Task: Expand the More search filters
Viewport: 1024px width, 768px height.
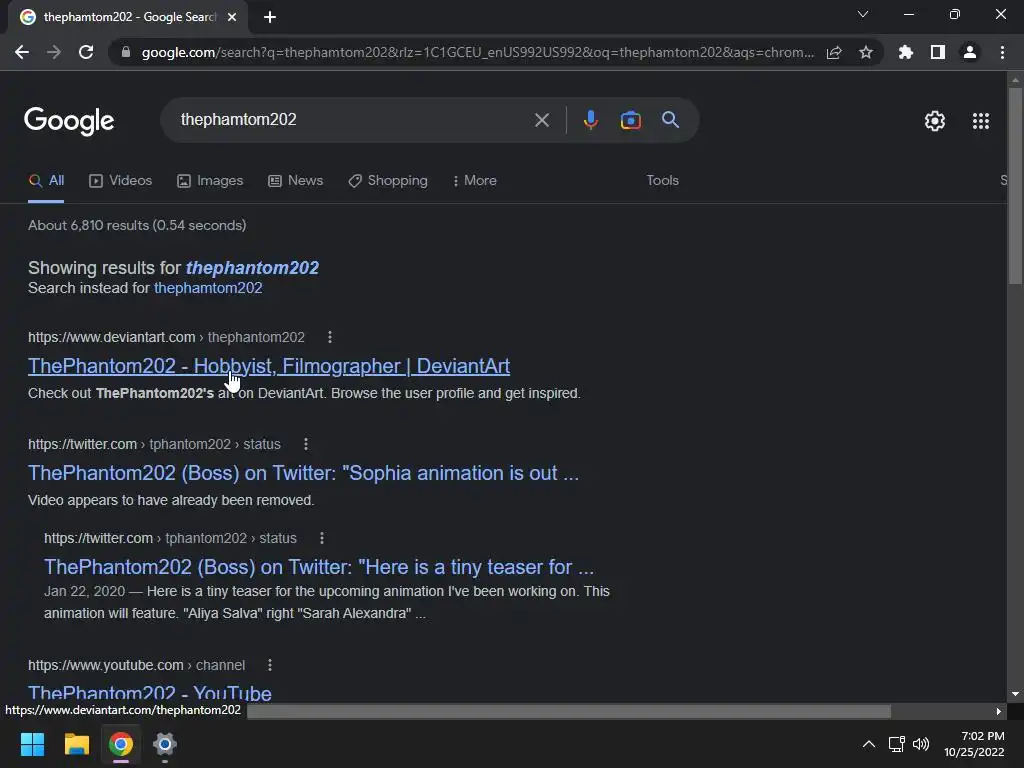Action: coord(475,181)
